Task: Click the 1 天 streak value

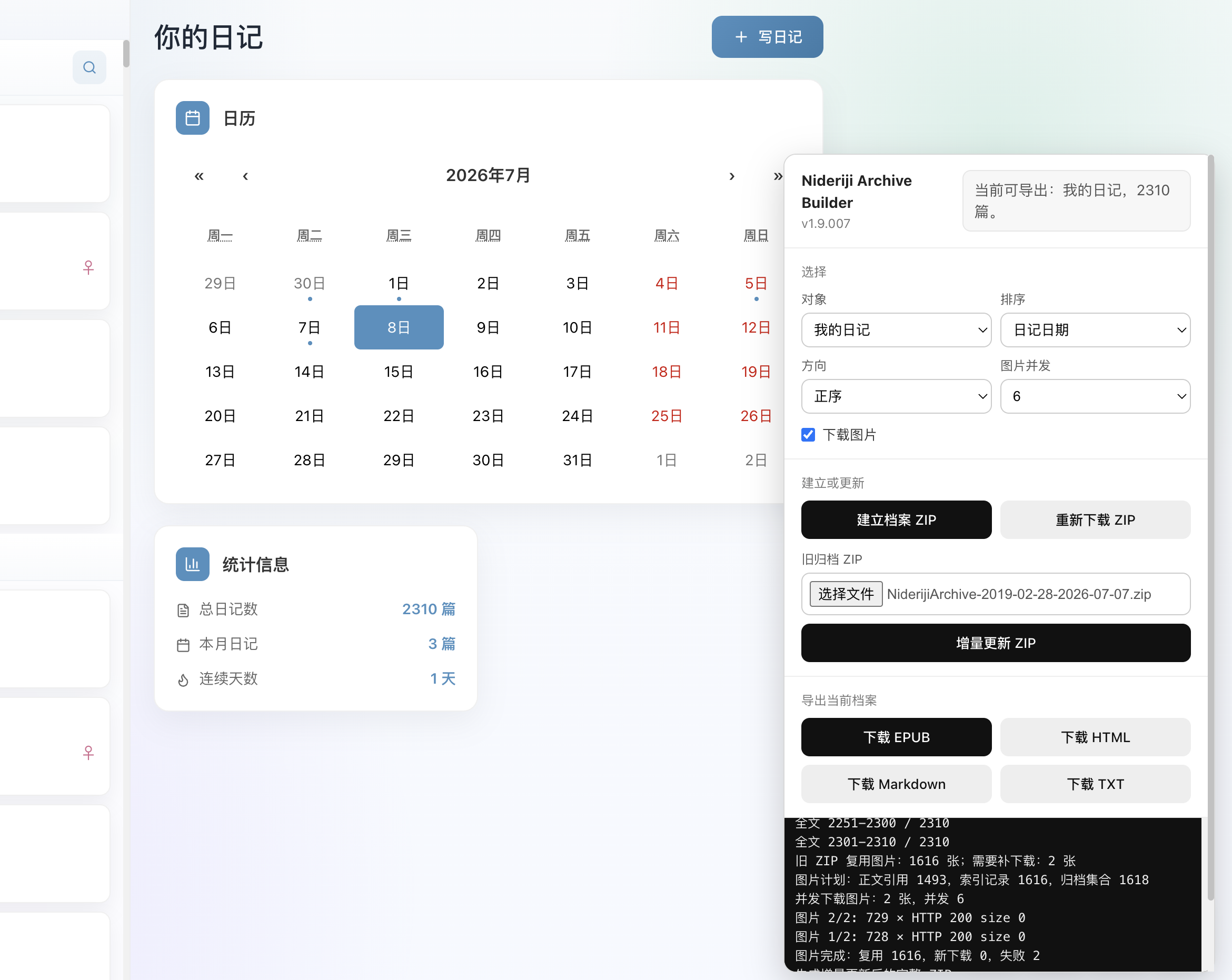Action: [442, 679]
